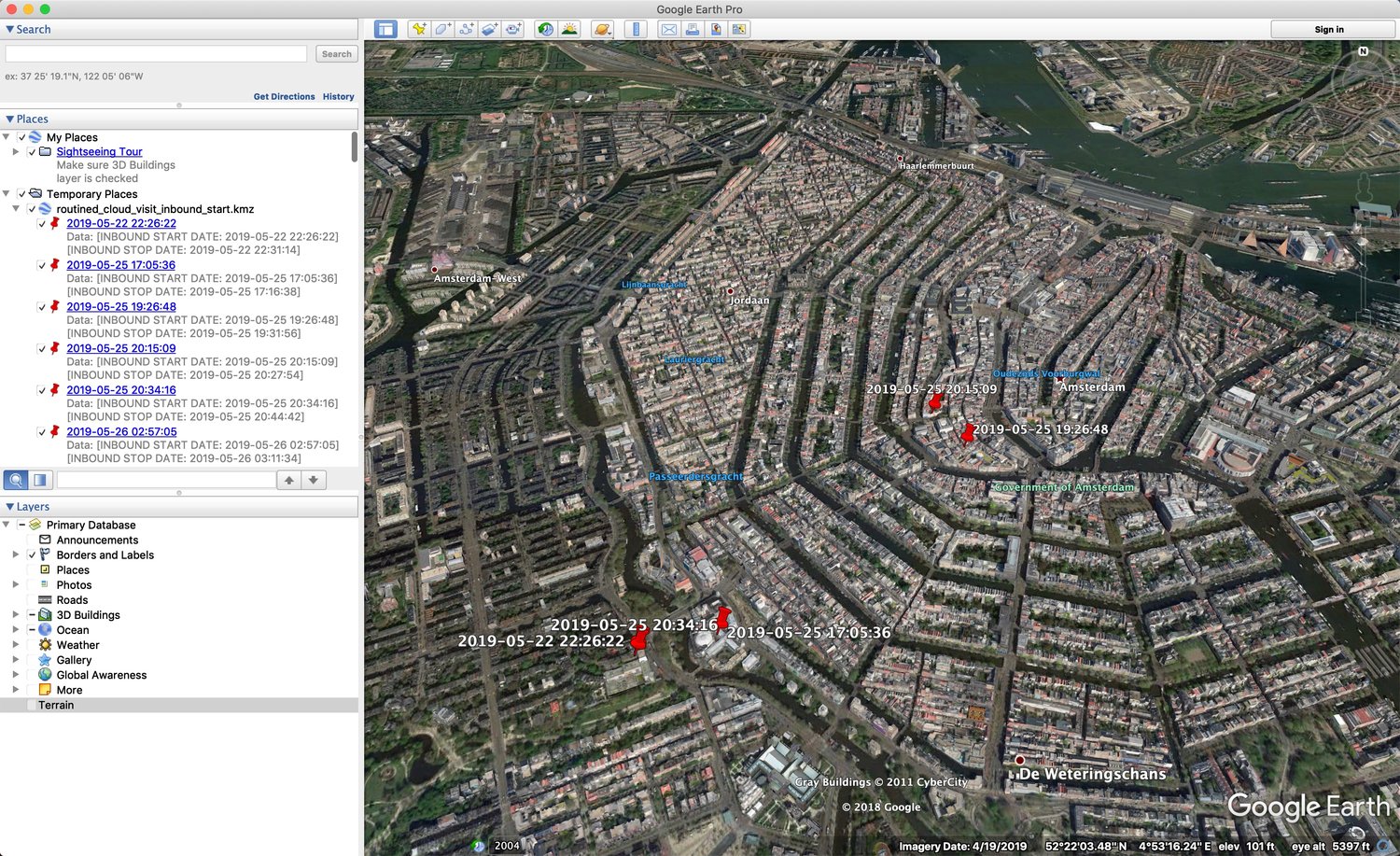1400x856 pixels.
Task: Expand the Gallery layer
Action: 16,660
